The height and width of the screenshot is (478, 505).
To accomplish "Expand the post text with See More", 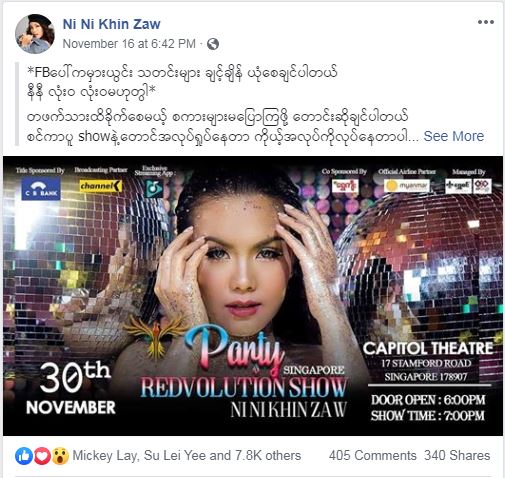I will tap(454, 136).
